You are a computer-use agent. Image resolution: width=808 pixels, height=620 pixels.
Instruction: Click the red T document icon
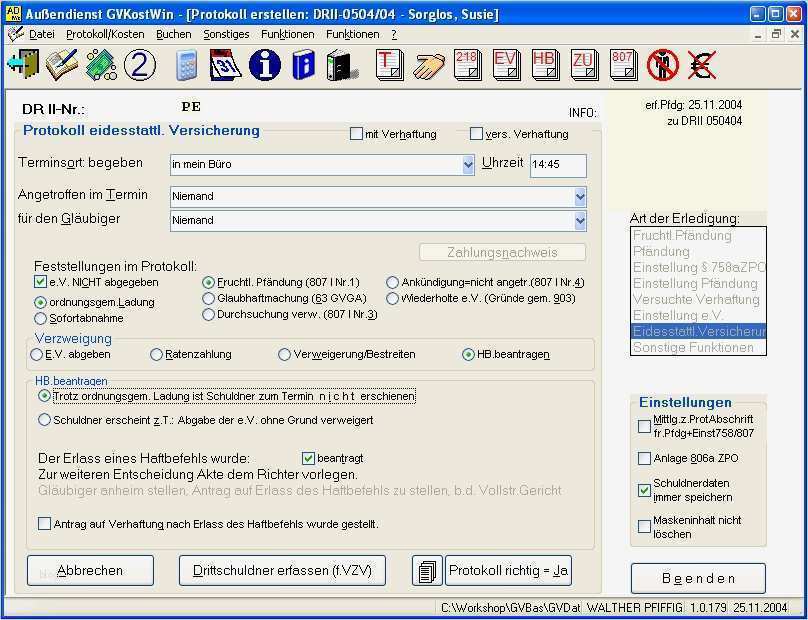pyautogui.click(x=390, y=65)
